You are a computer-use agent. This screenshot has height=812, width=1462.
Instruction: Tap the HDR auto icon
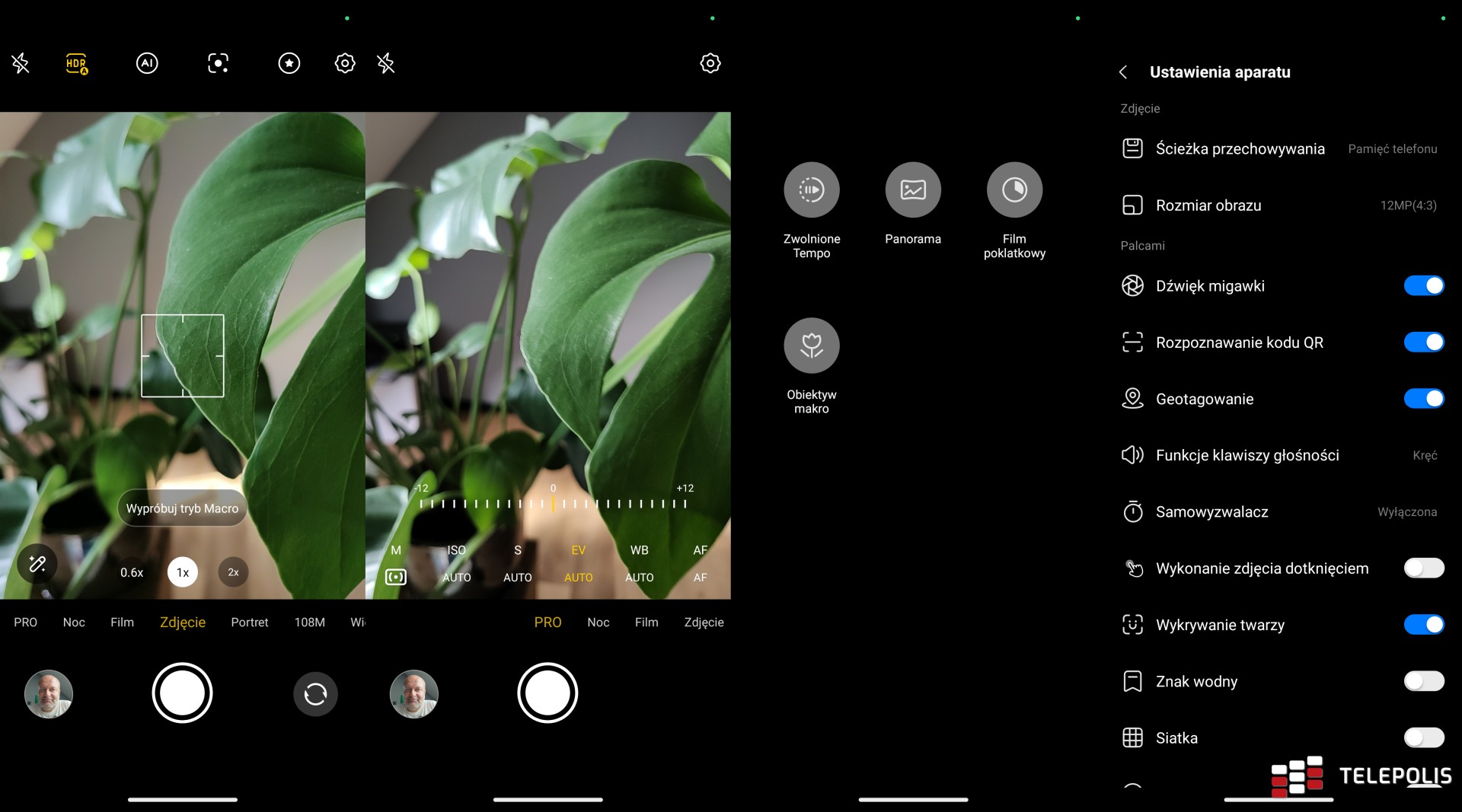click(x=77, y=64)
